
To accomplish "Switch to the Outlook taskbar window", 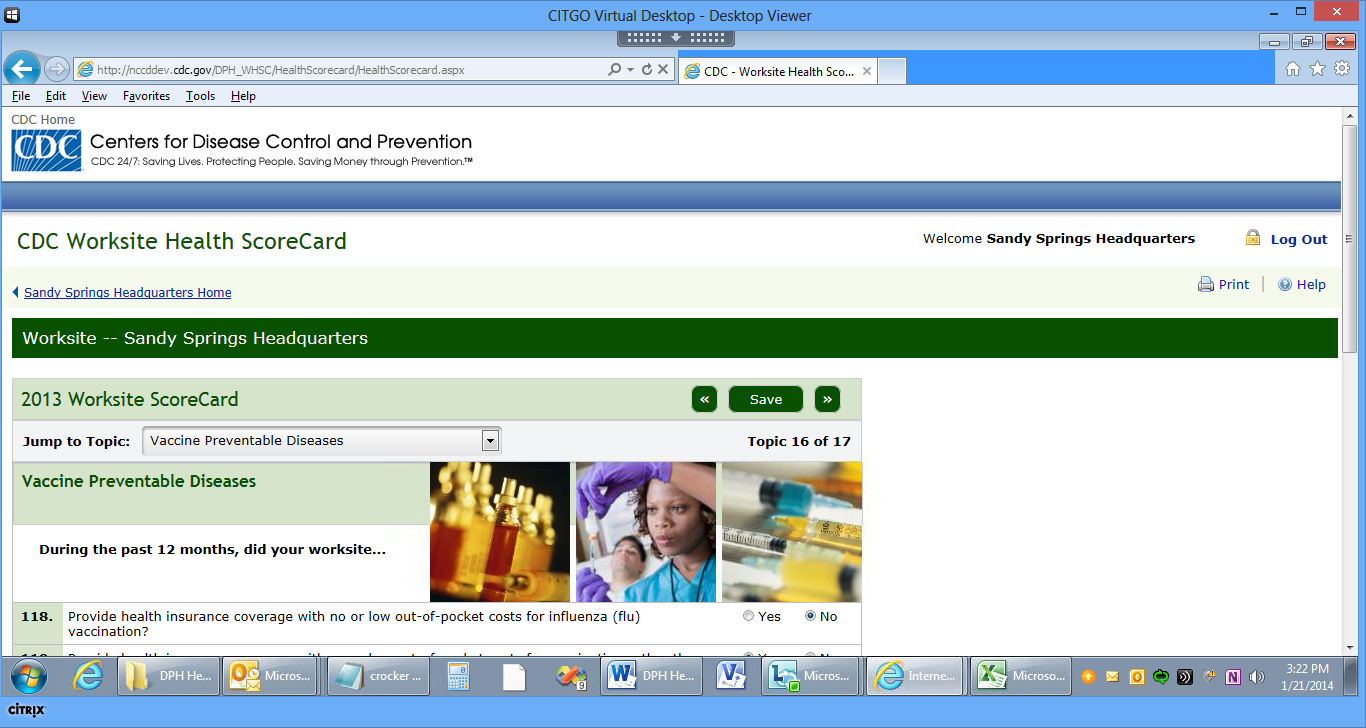I will (270, 676).
